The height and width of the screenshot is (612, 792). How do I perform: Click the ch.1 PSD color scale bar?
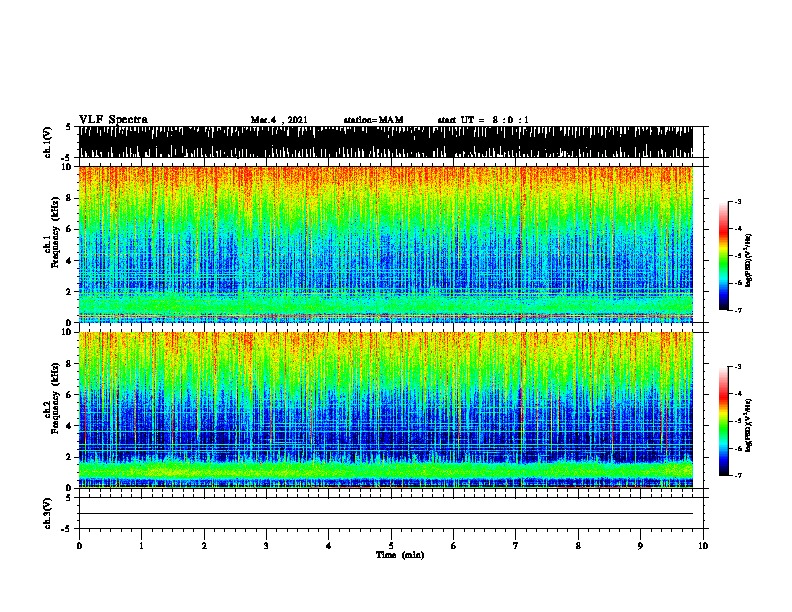click(724, 256)
